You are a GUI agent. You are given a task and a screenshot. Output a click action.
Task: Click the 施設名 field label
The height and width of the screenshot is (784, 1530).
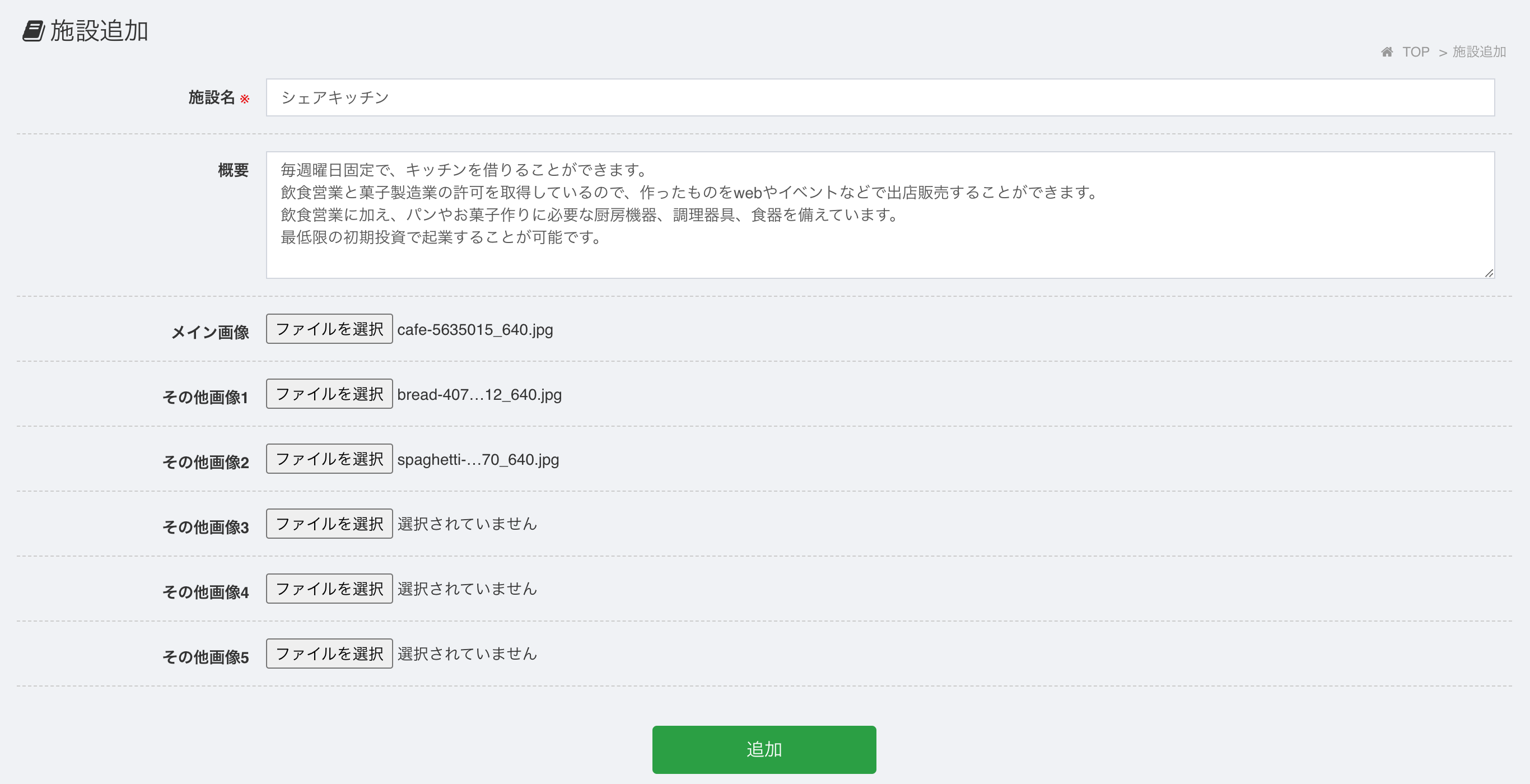[x=212, y=97]
